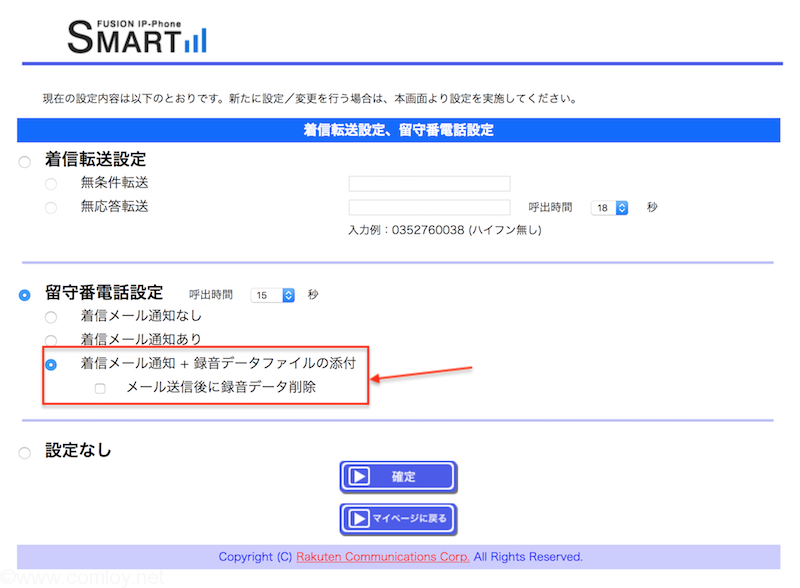Click the 着信転送設定、留守番電話設定 header text
Image resolution: width=800 pixels, height=588 pixels.
398,130
